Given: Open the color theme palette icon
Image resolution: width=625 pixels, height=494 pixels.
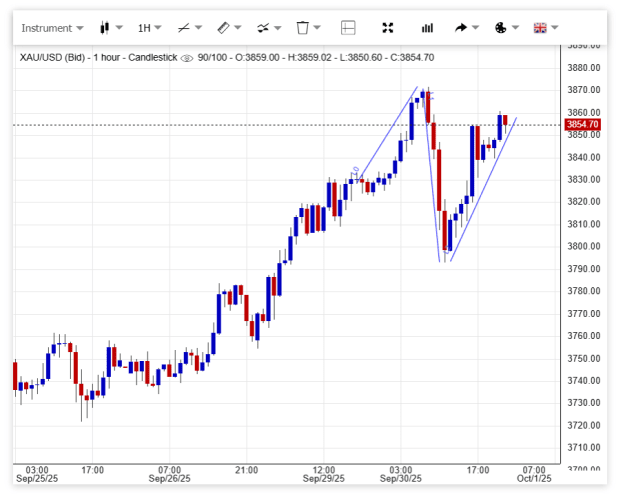Looking at the screenshot, I should (x=501, y=28).
